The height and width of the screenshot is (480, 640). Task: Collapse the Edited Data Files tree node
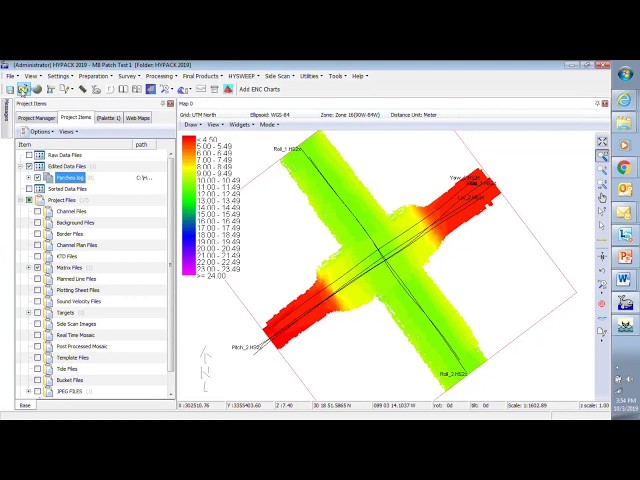[x=20, y=166]
